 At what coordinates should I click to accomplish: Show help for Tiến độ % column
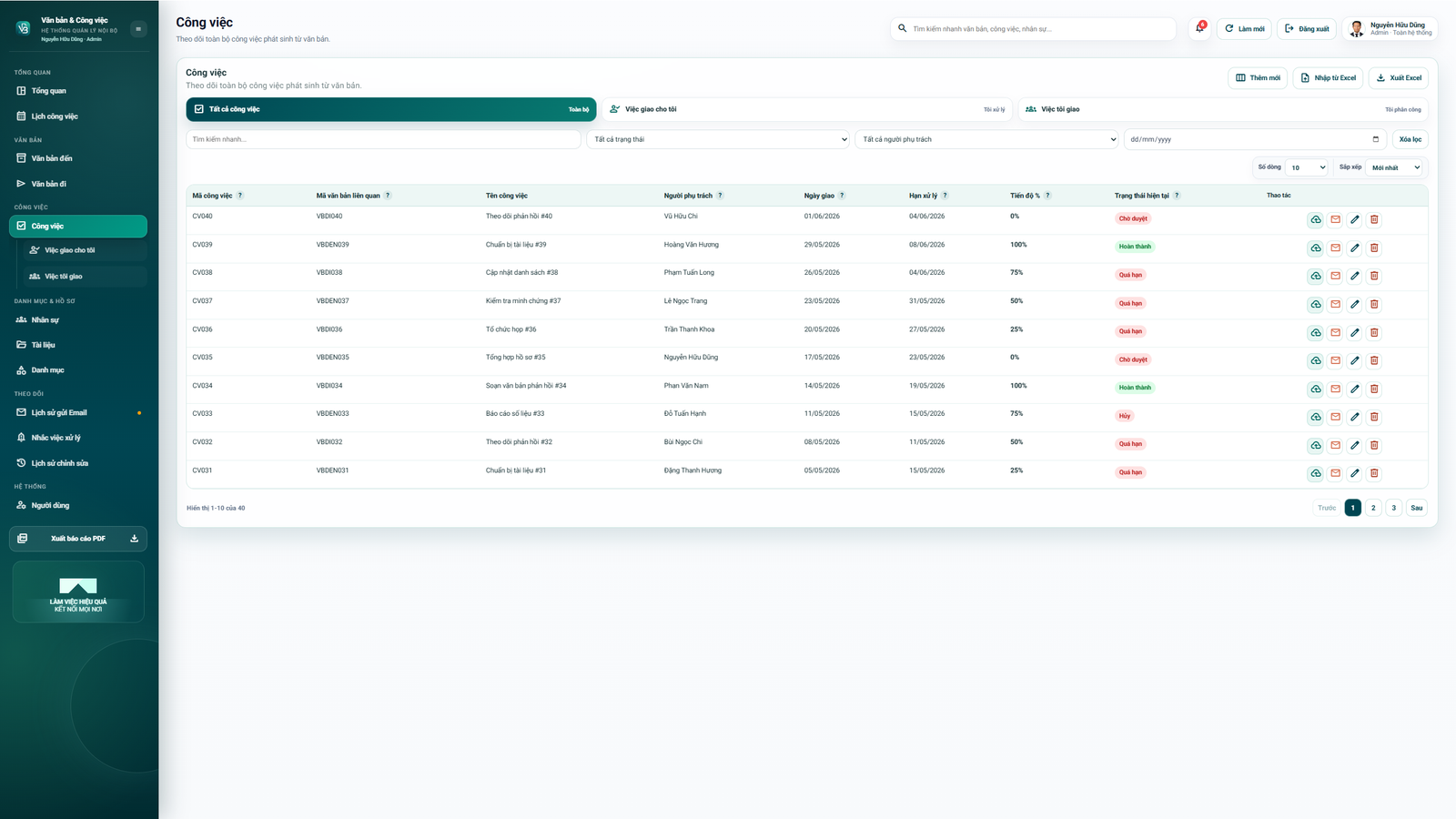point(1047,196)
